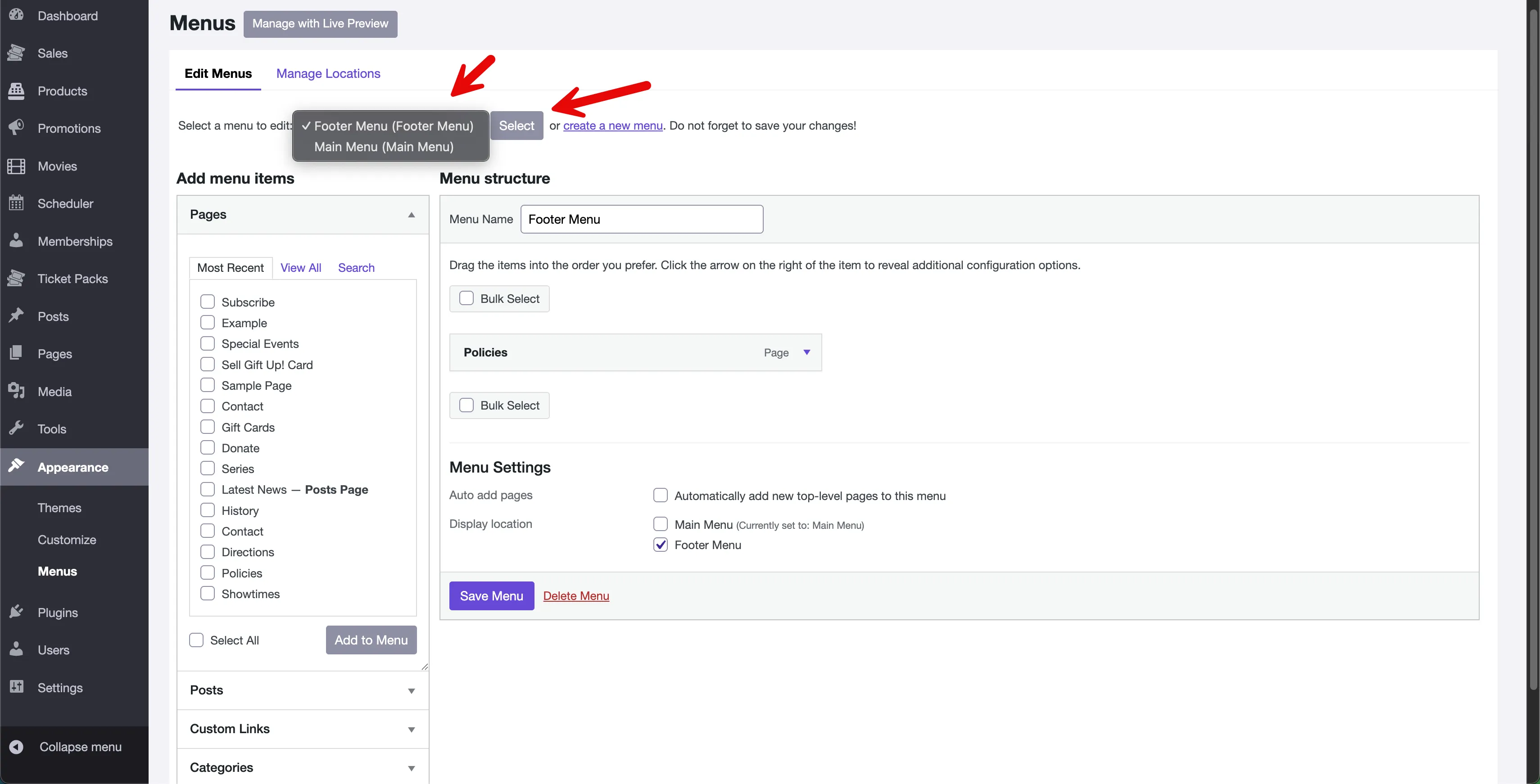
Task: Click the Media icon in sidebar
Action: (16, 392)
